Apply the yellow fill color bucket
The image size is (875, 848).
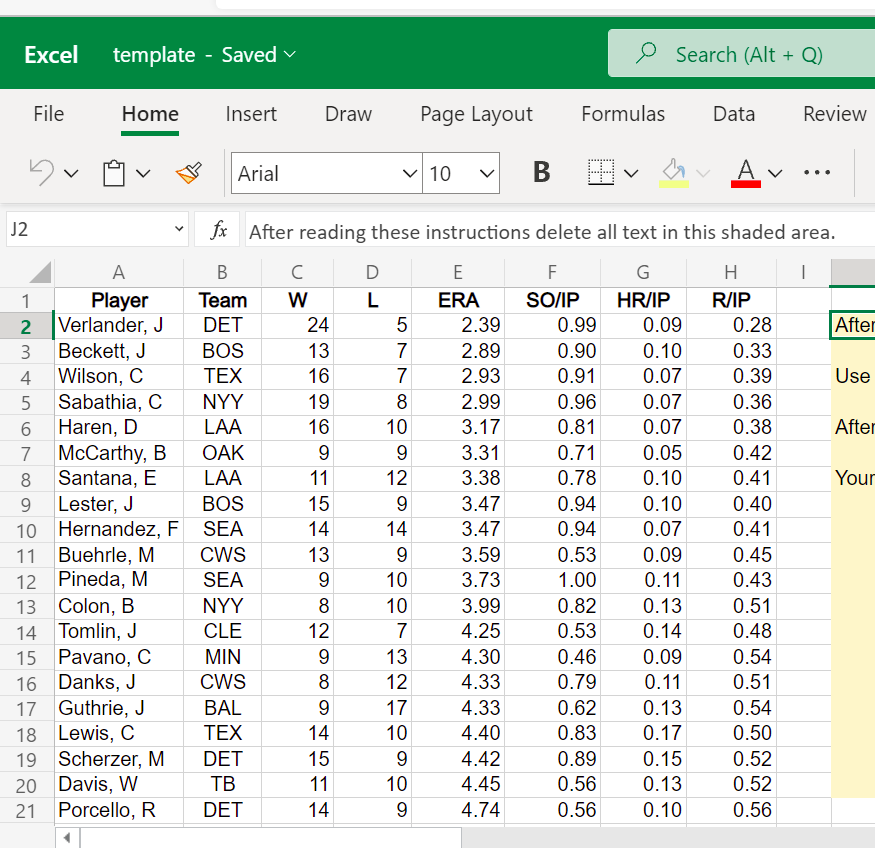675,174
